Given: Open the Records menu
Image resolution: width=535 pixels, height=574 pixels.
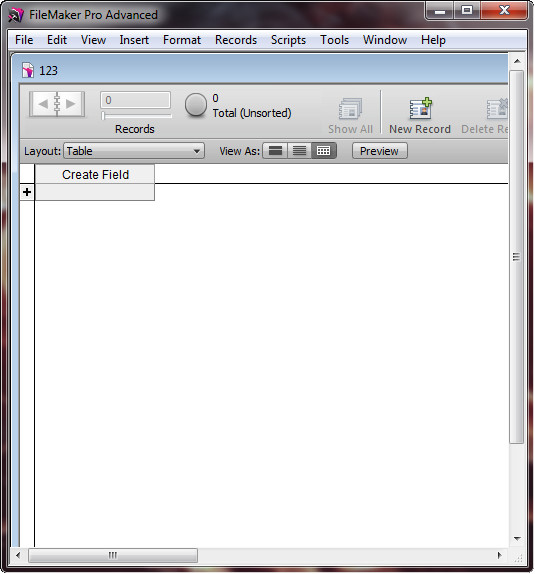Looking at the screenshot, I should click(x=236, y=40).
